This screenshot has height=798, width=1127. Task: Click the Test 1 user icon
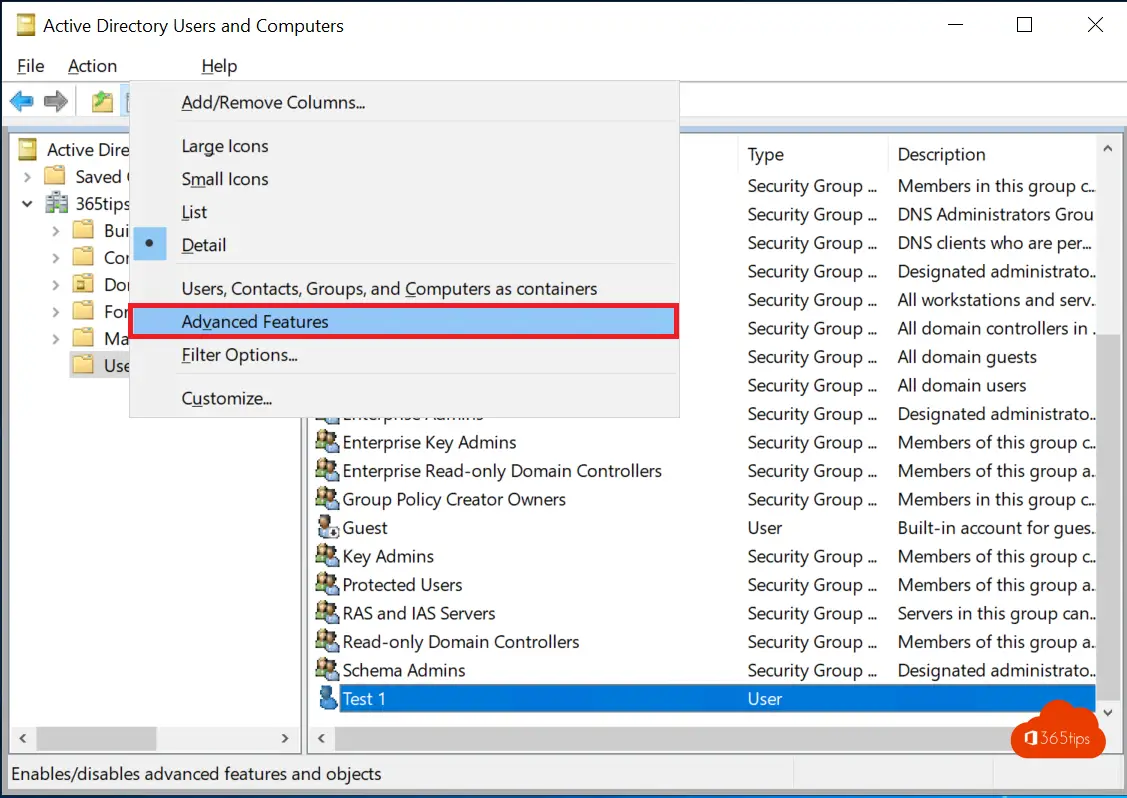(327, 699)
